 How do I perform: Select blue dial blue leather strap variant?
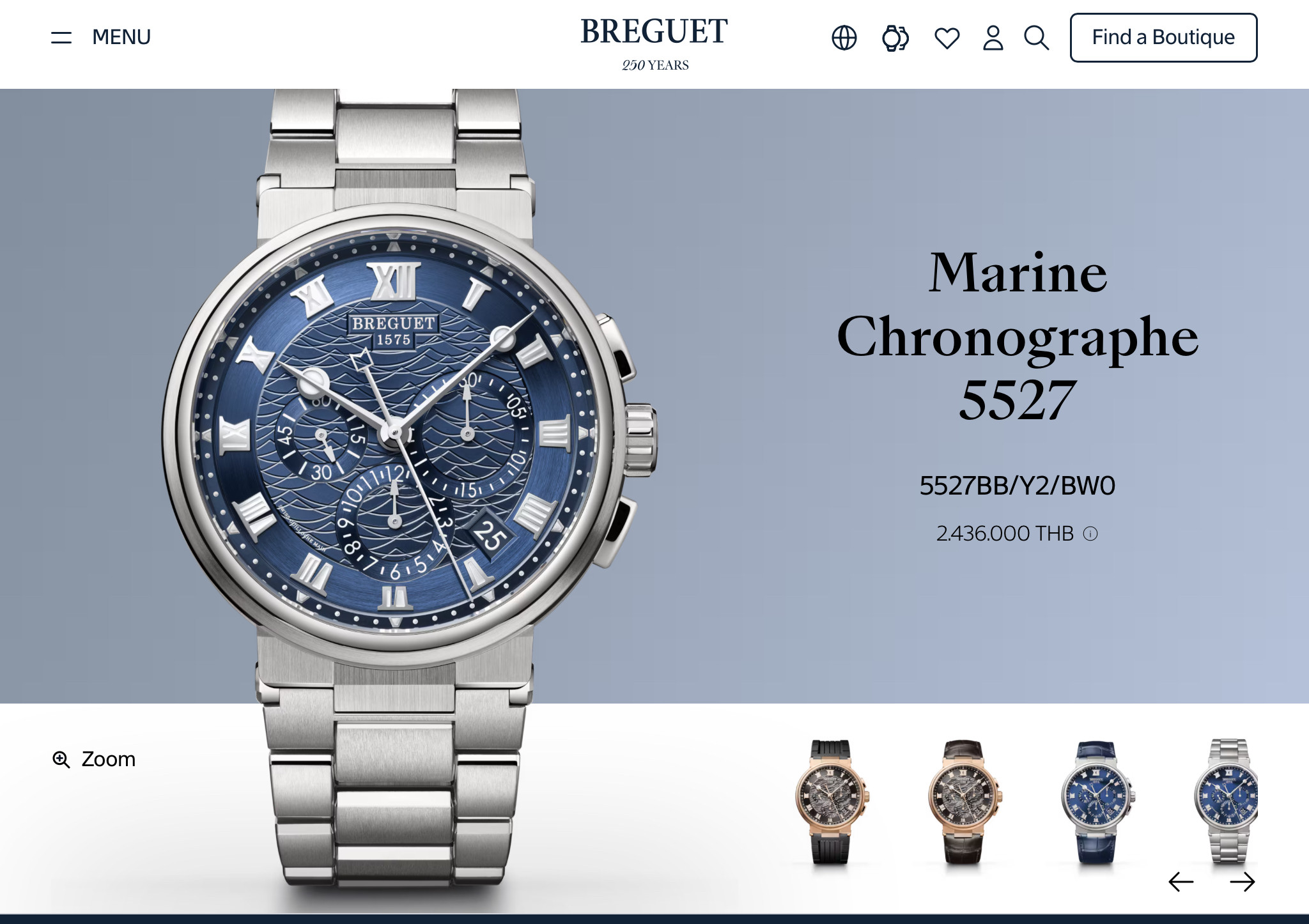point(1097,802)
